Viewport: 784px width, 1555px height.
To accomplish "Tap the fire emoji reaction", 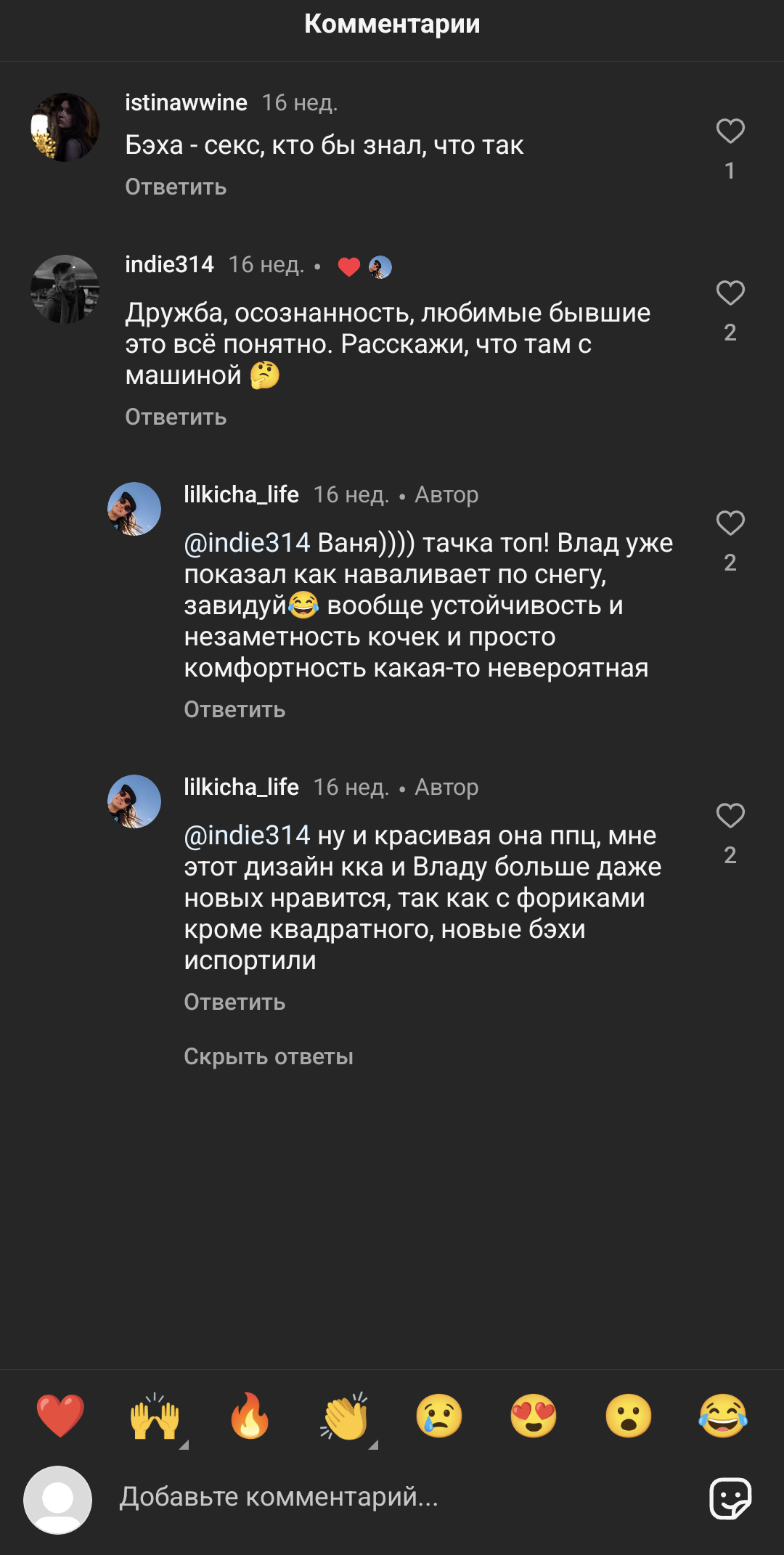I will 250,1416.
